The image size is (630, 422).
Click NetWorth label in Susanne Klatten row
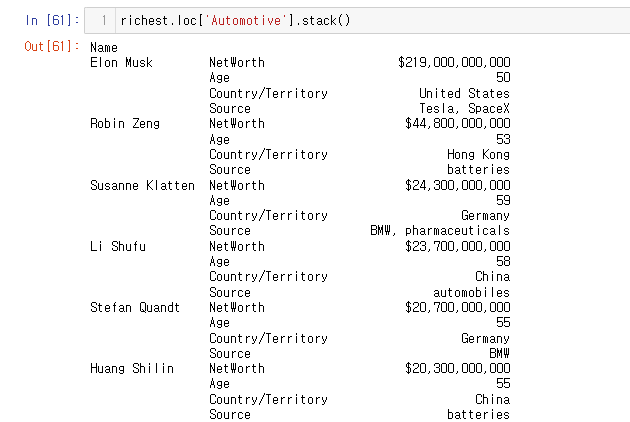(237, 185)
